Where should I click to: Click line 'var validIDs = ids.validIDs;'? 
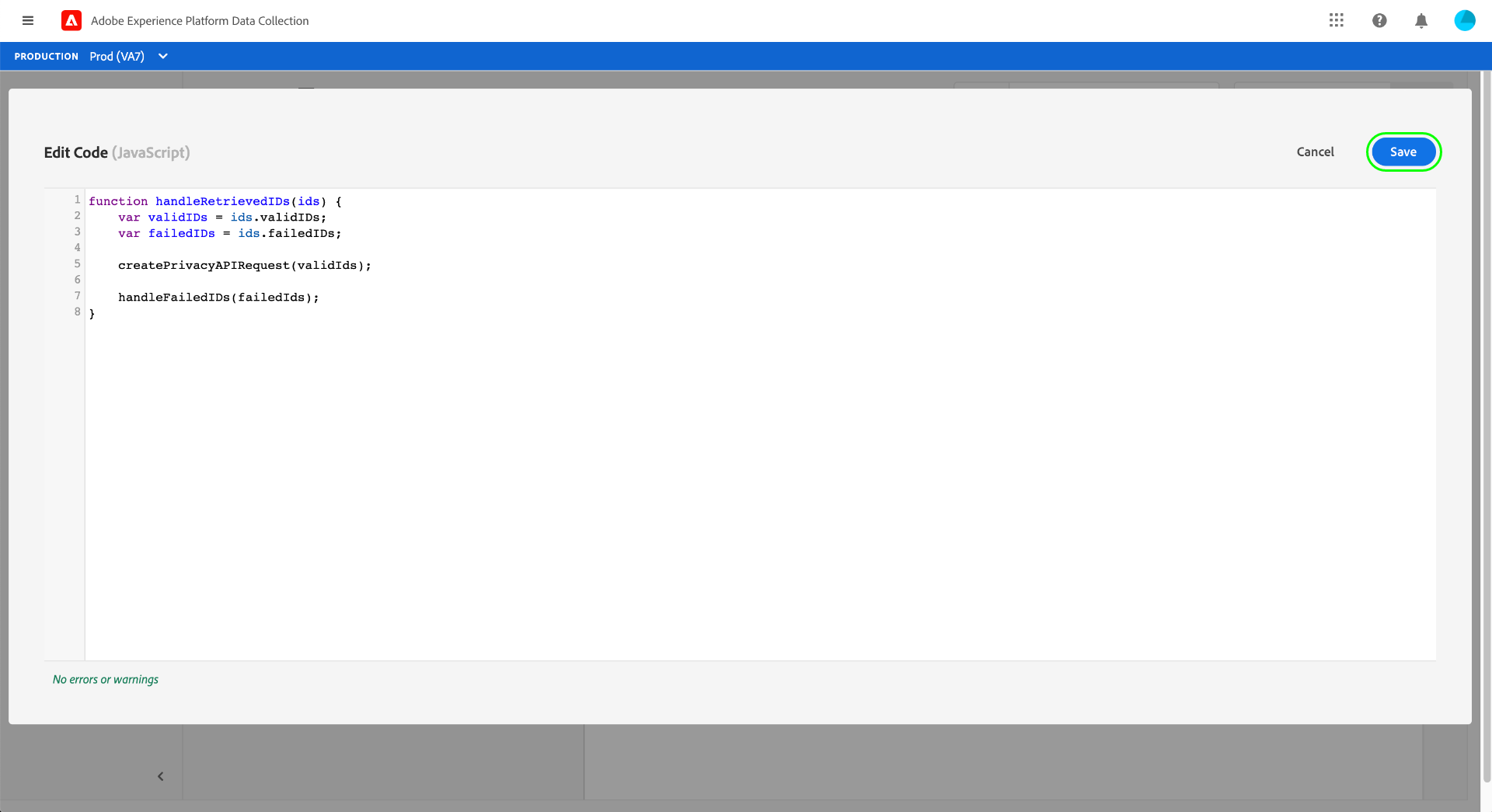[222, 218]
